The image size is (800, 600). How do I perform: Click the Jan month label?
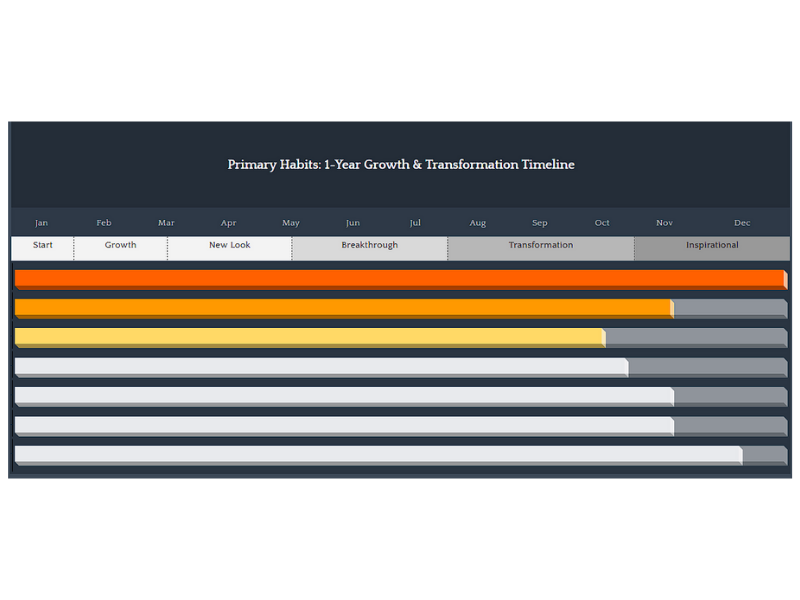(x=41, y=223)
